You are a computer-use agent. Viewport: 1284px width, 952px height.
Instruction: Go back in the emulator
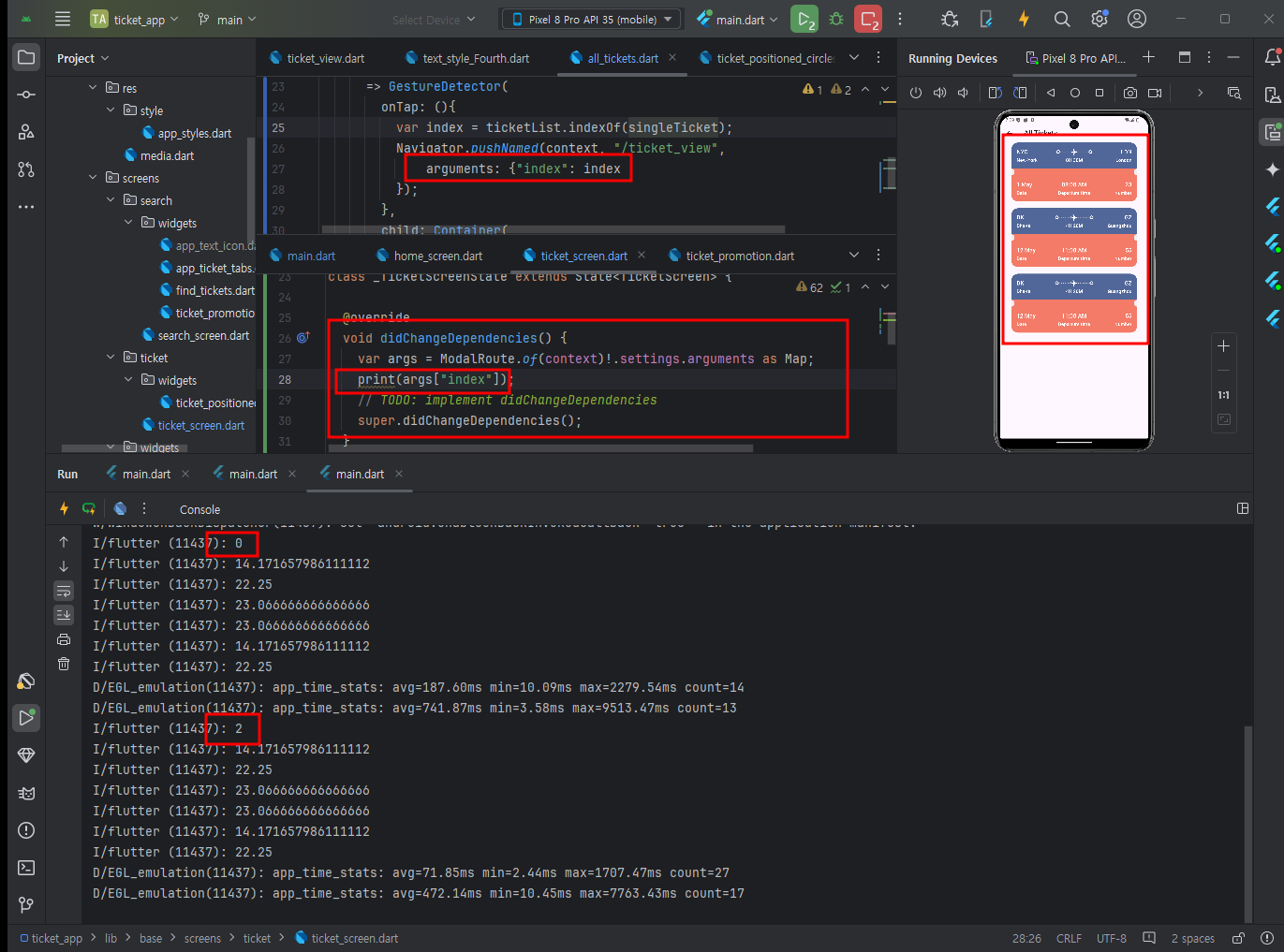(x=1051, y=93)
